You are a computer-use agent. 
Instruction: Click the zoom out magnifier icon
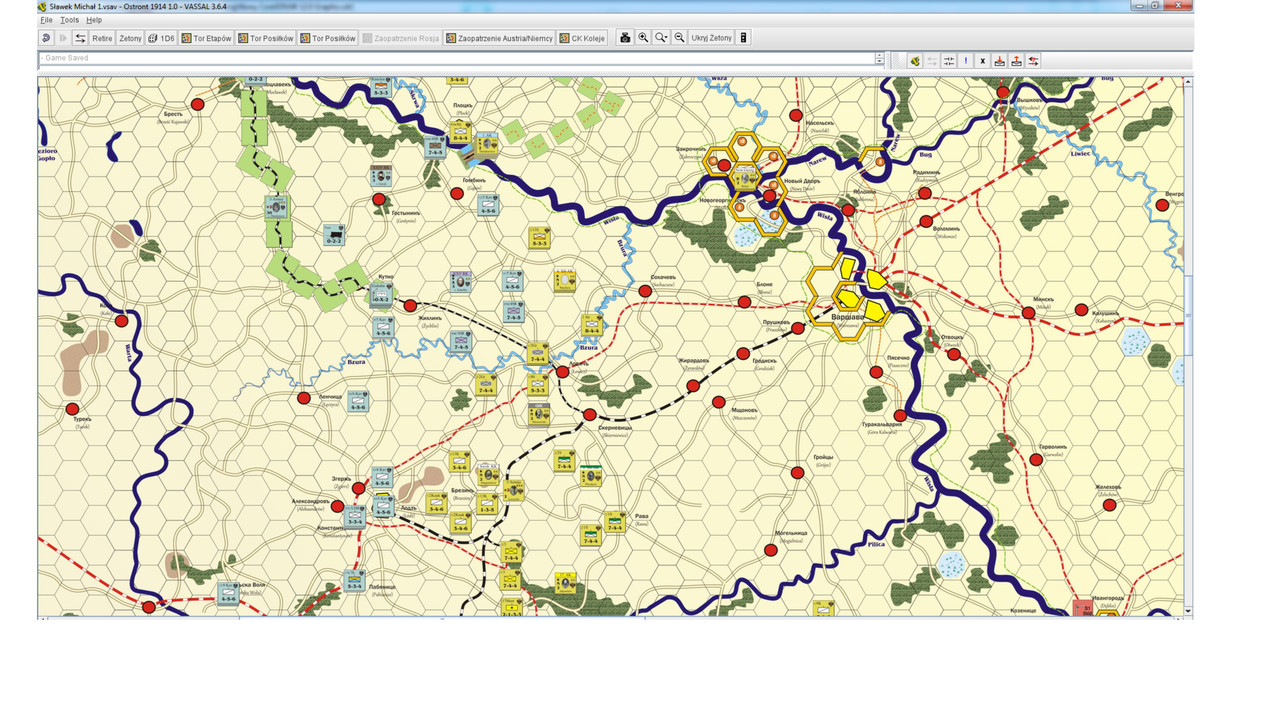point(679,38)
